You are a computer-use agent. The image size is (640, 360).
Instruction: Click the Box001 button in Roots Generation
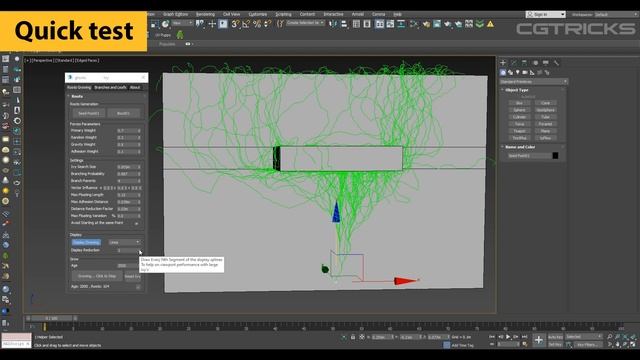point(124,113)
